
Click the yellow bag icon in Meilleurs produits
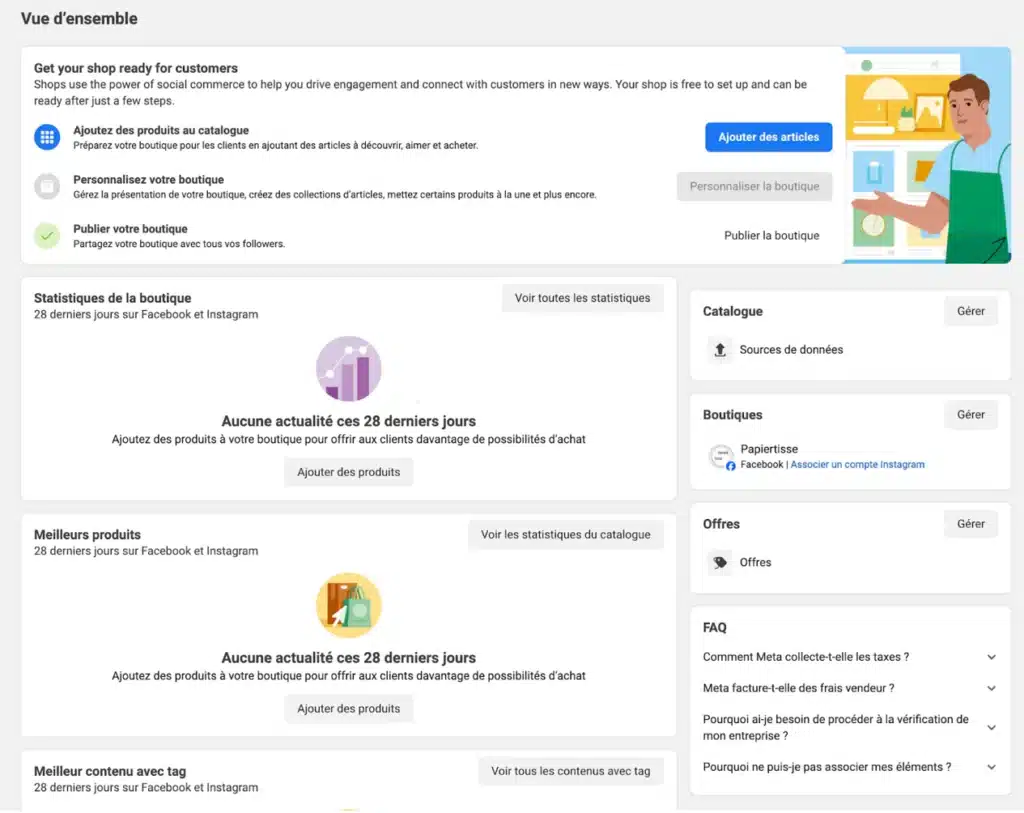(x=348, y=604)
